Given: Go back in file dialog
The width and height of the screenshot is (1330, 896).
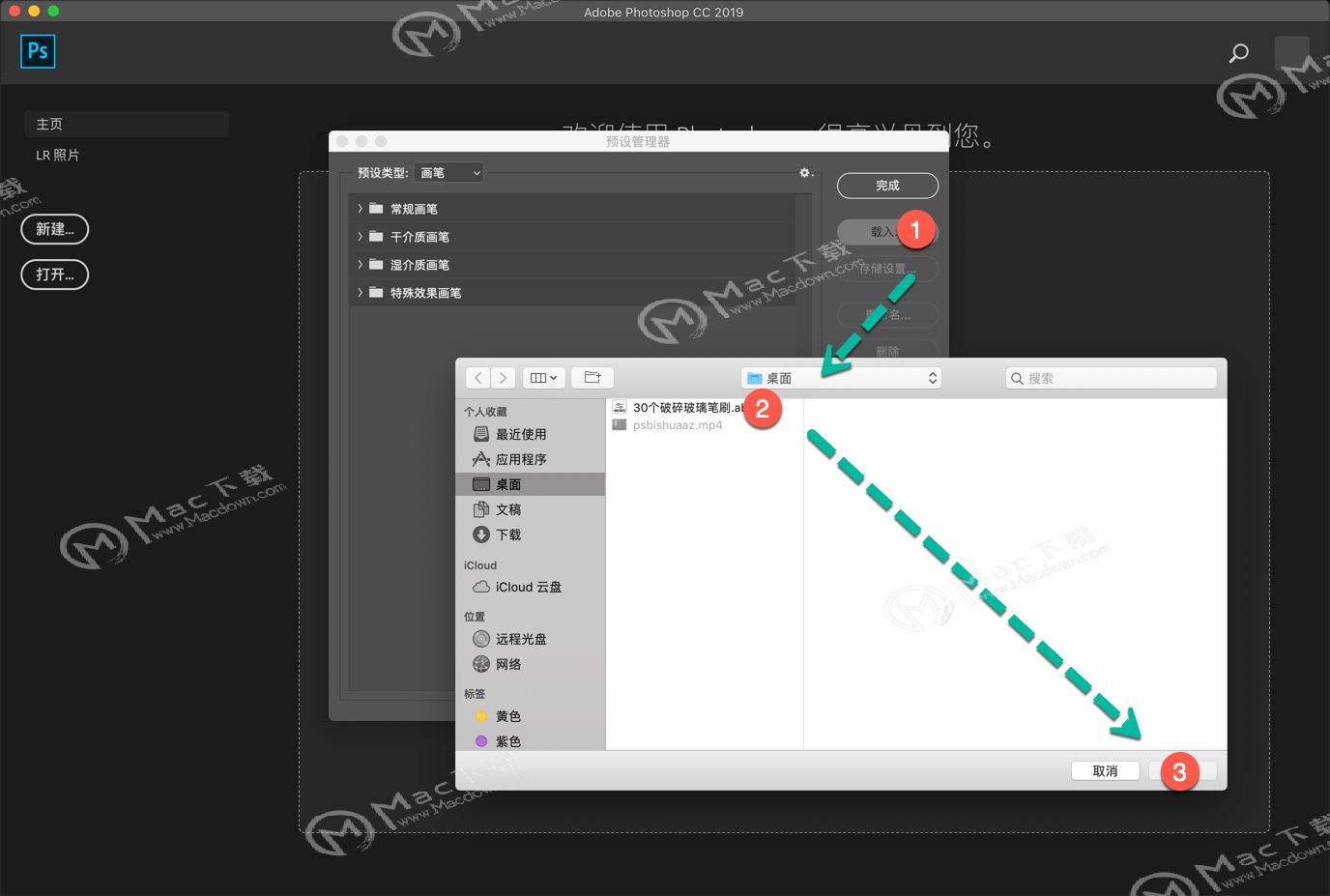Looking at the screenshot, I should pos(478,378).
